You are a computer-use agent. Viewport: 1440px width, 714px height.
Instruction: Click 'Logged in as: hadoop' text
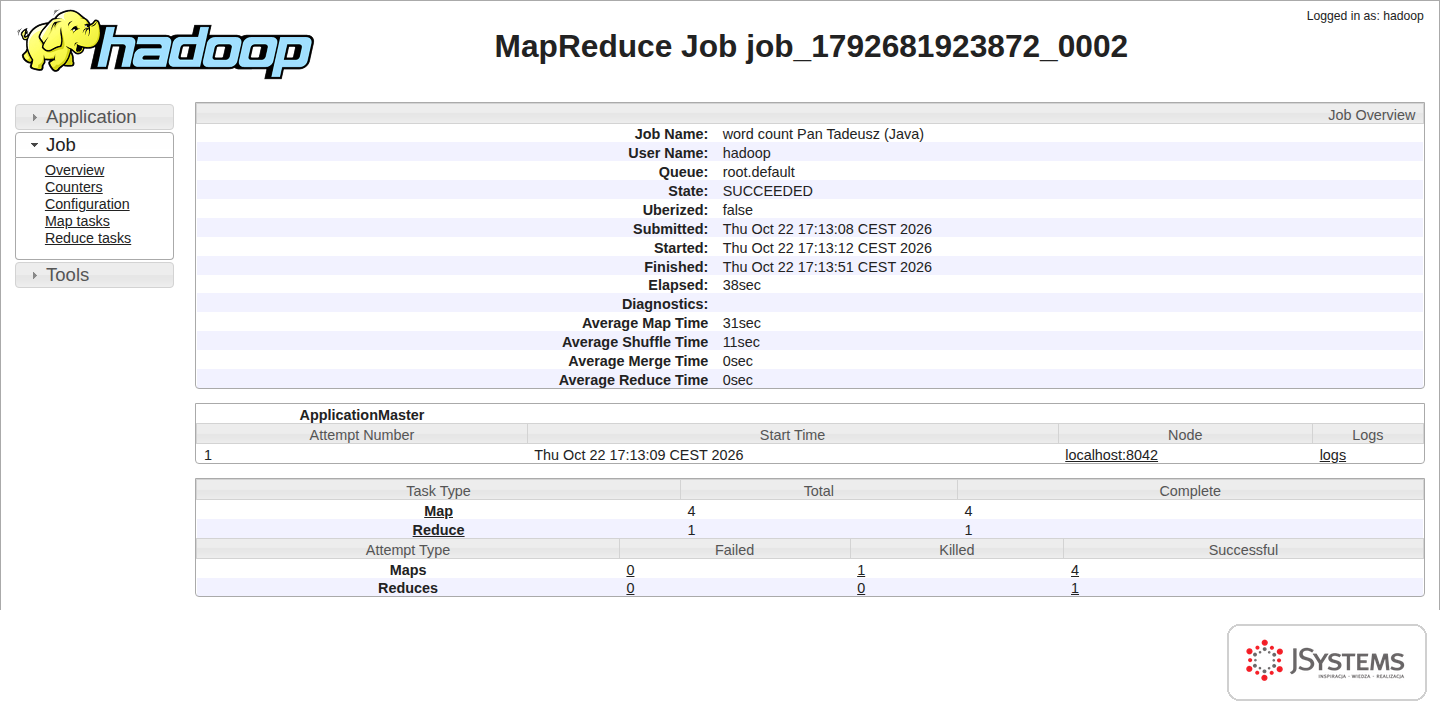point(1365,16)
